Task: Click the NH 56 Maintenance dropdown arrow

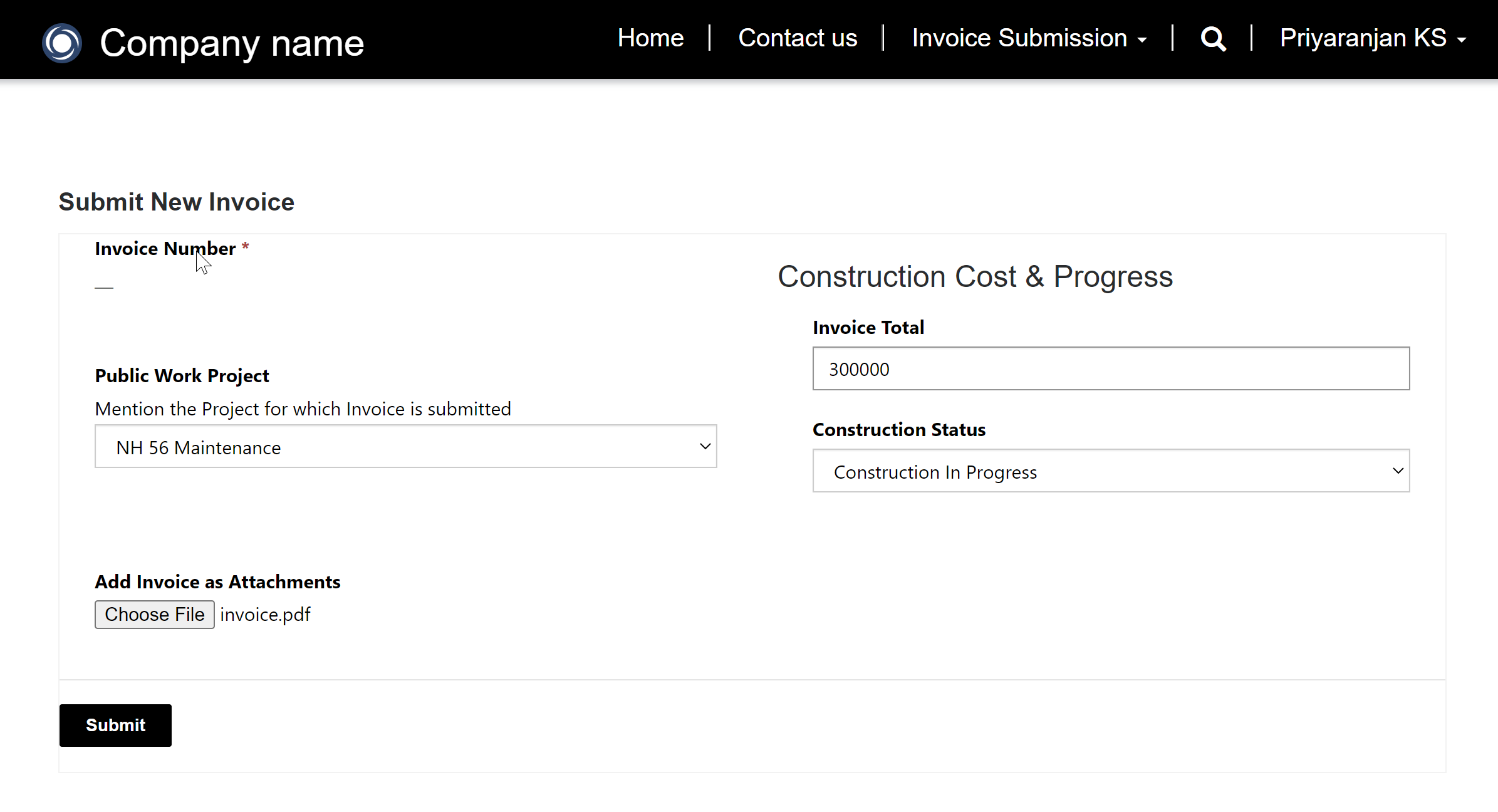Action: (x=705, y=447)
